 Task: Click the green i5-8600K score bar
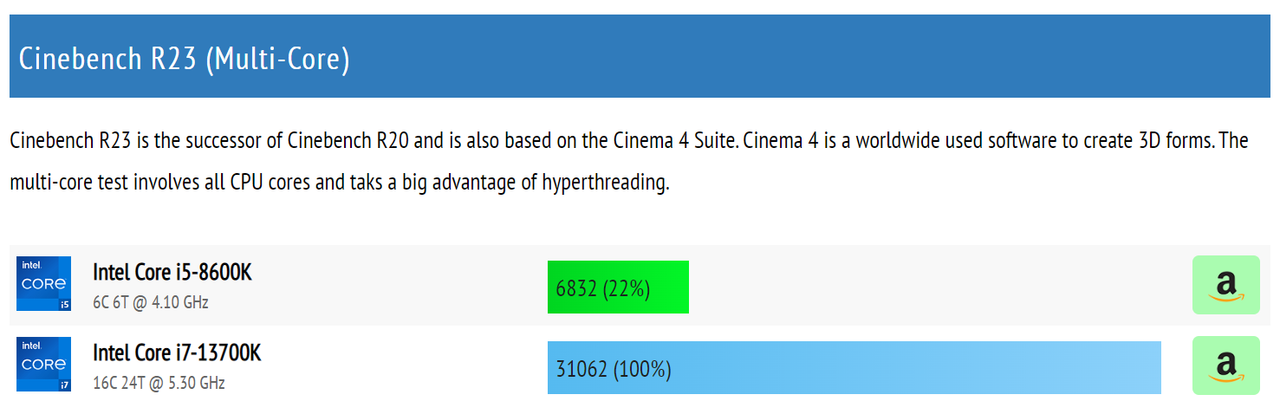tap(618, 287)
